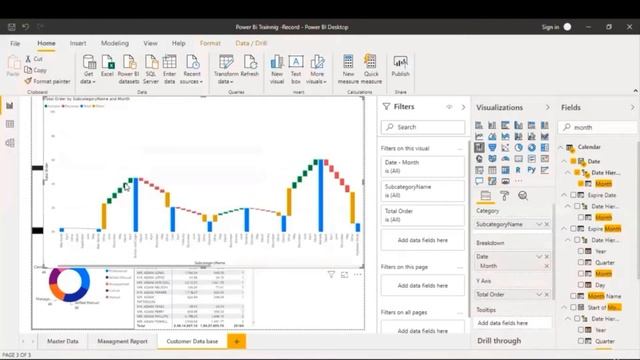Switch to Master Data page tab
Viewport: 640px width, 360px height.
tap(62, 341)
